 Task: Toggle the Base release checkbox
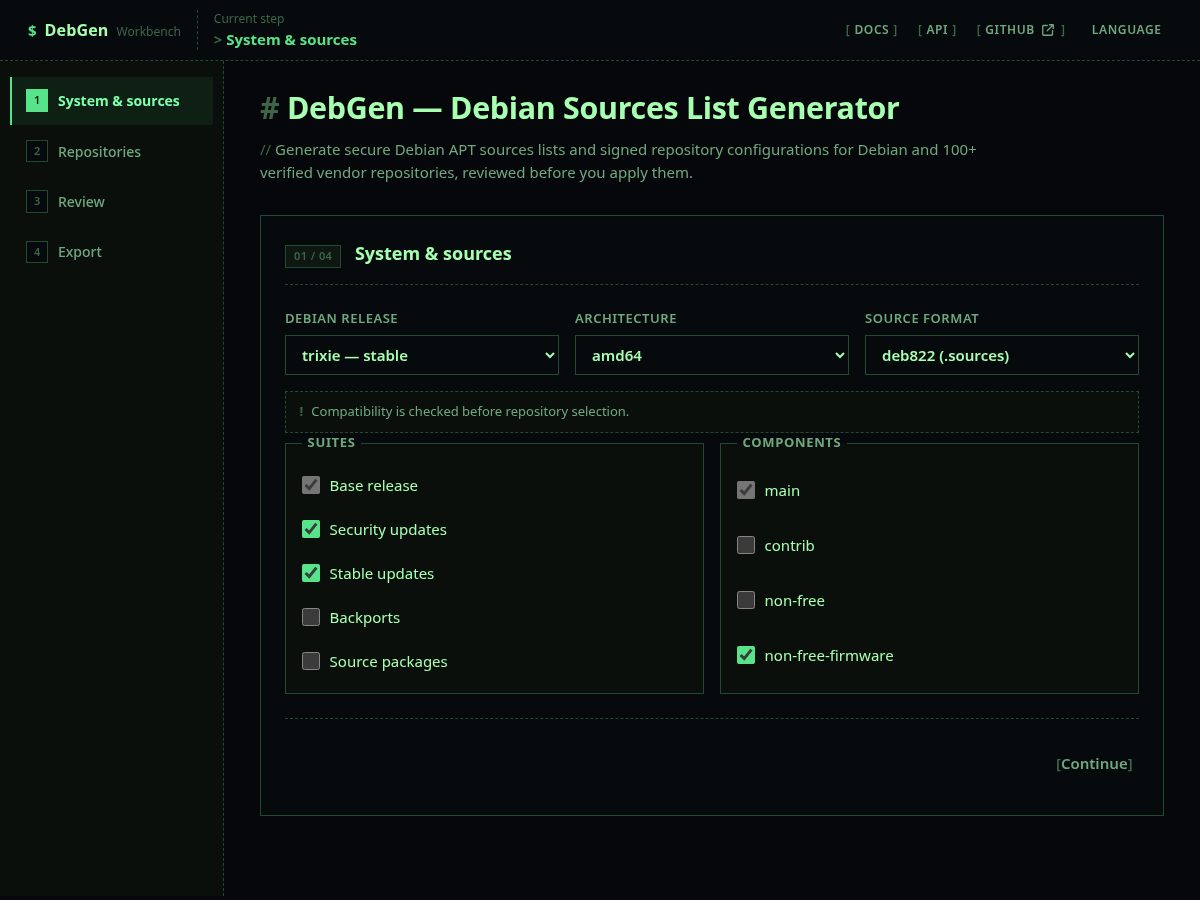pos(311,485)
